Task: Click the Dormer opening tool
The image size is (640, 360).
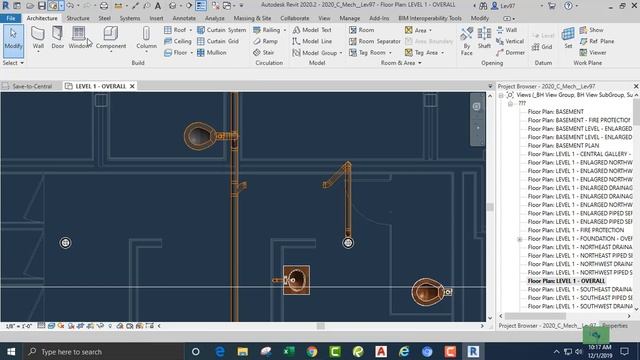Action: click(510, 53)
